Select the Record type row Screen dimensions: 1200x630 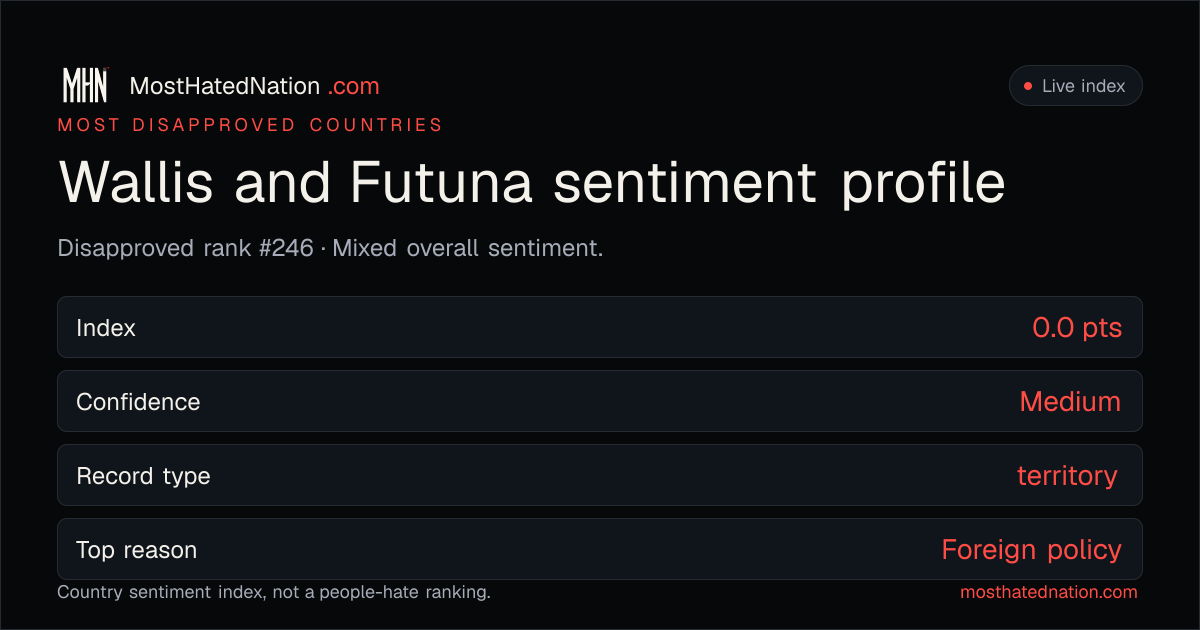tap(600, 475)
